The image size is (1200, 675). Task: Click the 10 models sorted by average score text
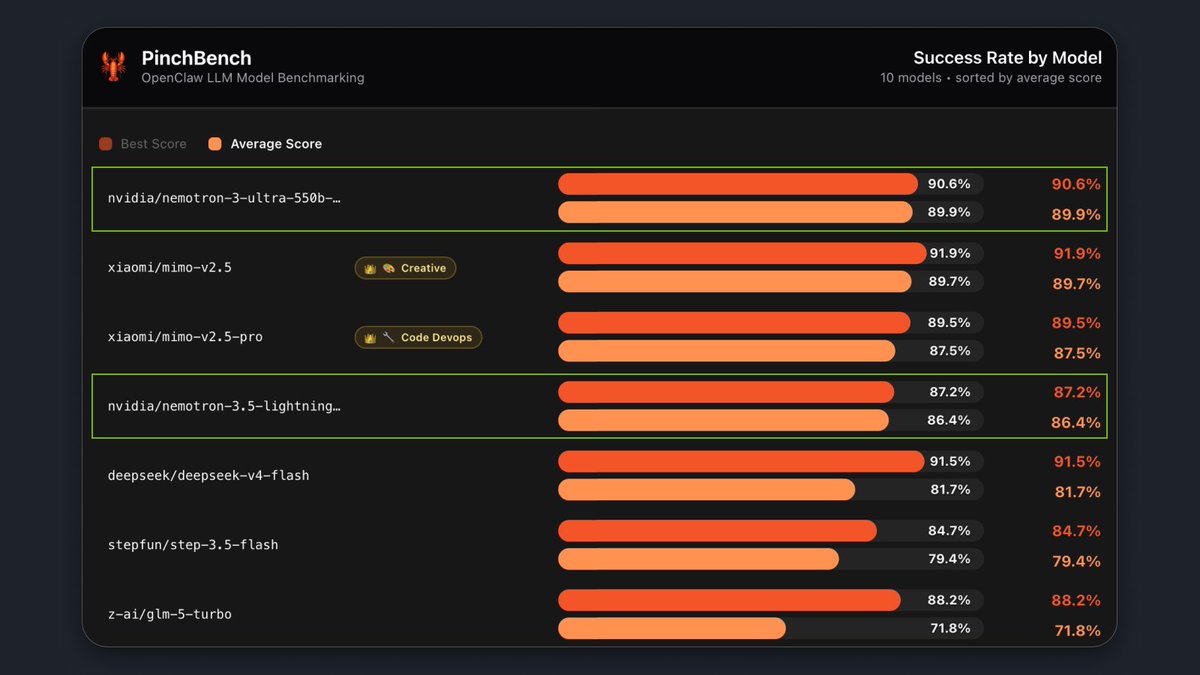click(x=991, y=78)
